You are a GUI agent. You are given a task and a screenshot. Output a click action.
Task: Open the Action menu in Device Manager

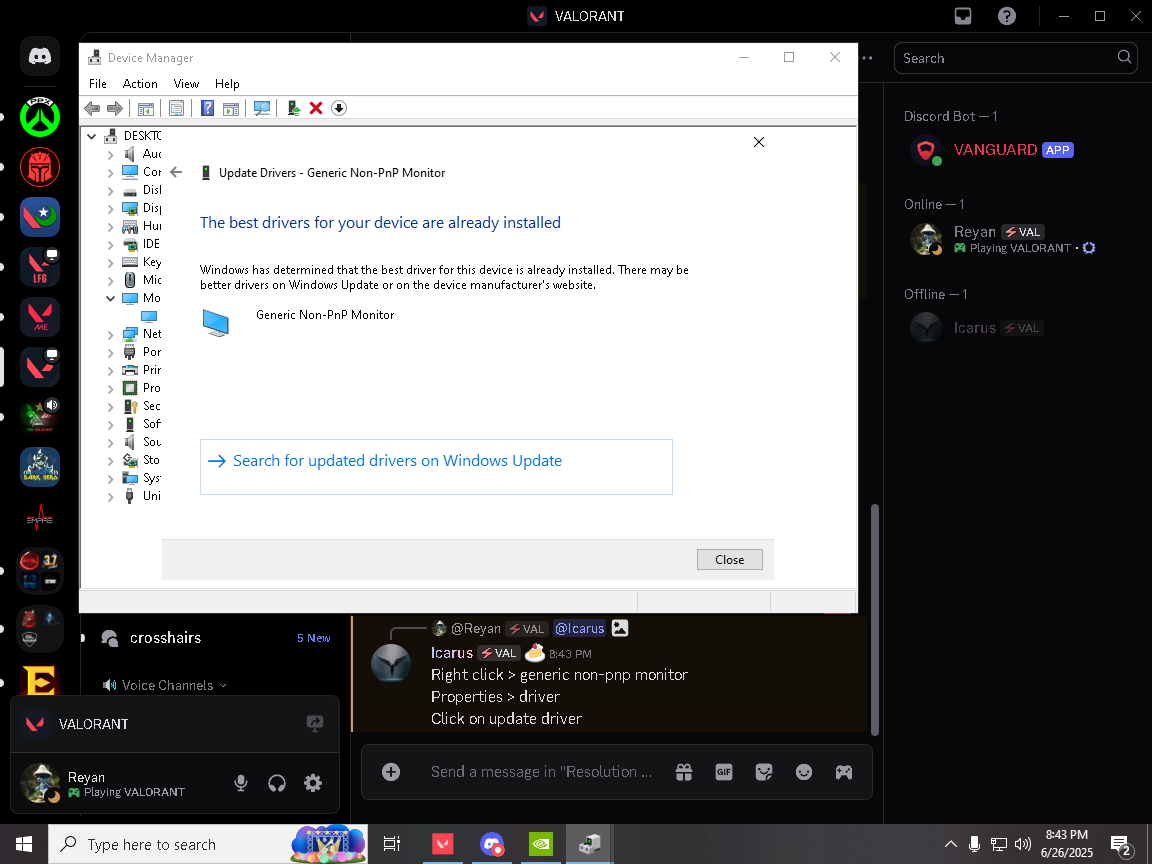(140, 84)
